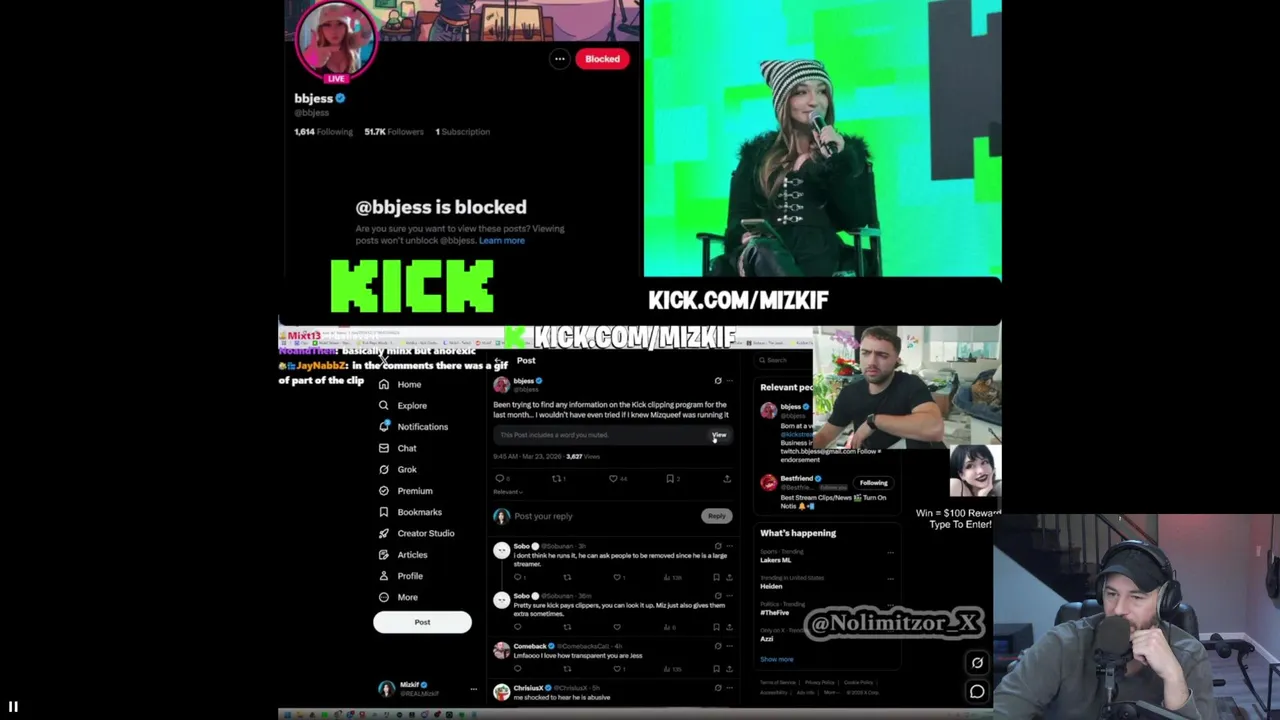Click the grey Reply button
The height and width of the screenshot is (720, 1280).
(717, 516)
